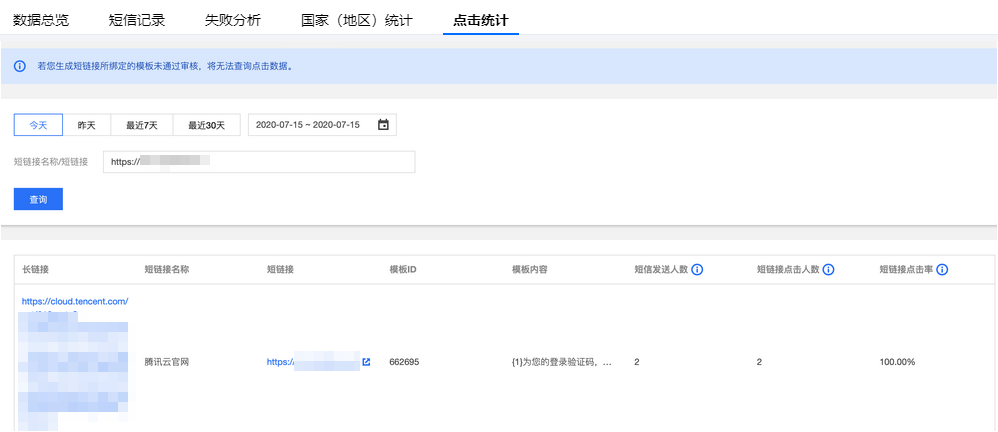Click the calendar icon in date range field
The image size is (998, 432).
[x=383, y=125]
